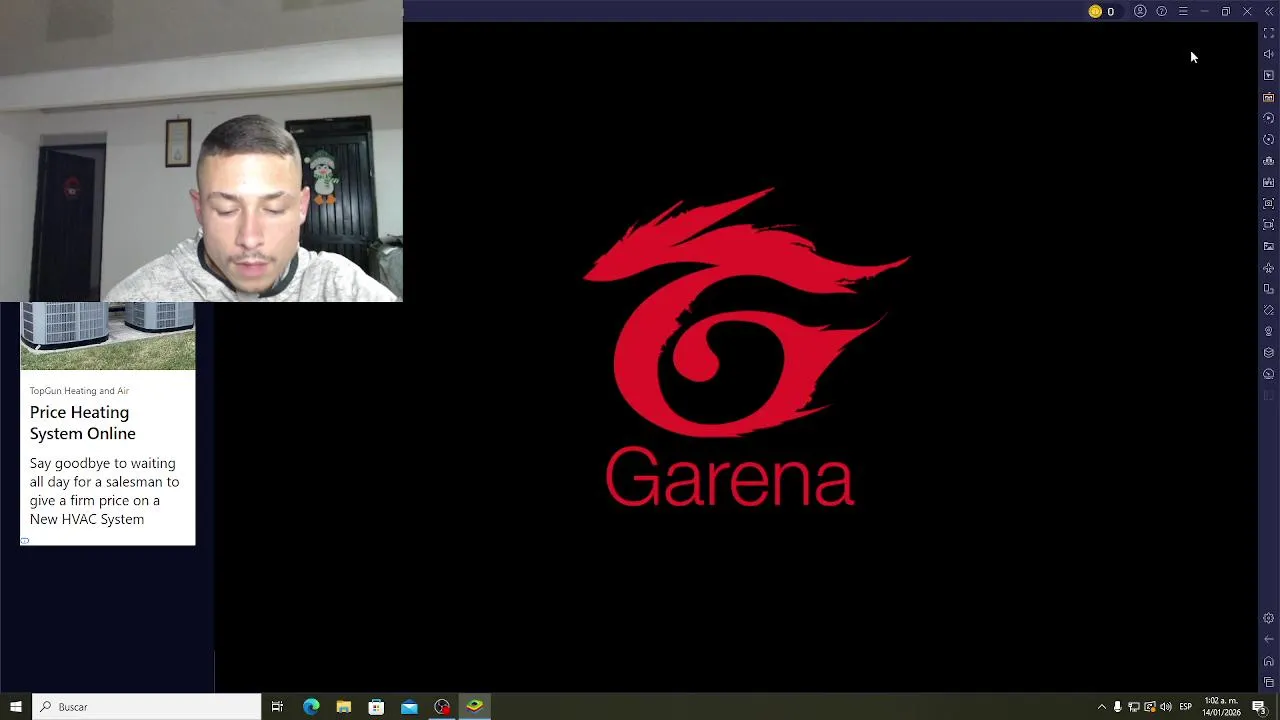Click the microphone icon in system tray
The image size is (1280, 720).
tap(1118, 707)
